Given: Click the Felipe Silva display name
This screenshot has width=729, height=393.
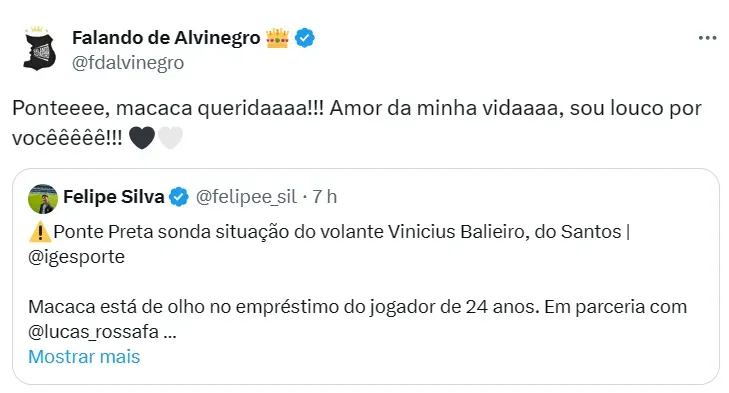Looking at the screenshot, I should click(114, 197).
